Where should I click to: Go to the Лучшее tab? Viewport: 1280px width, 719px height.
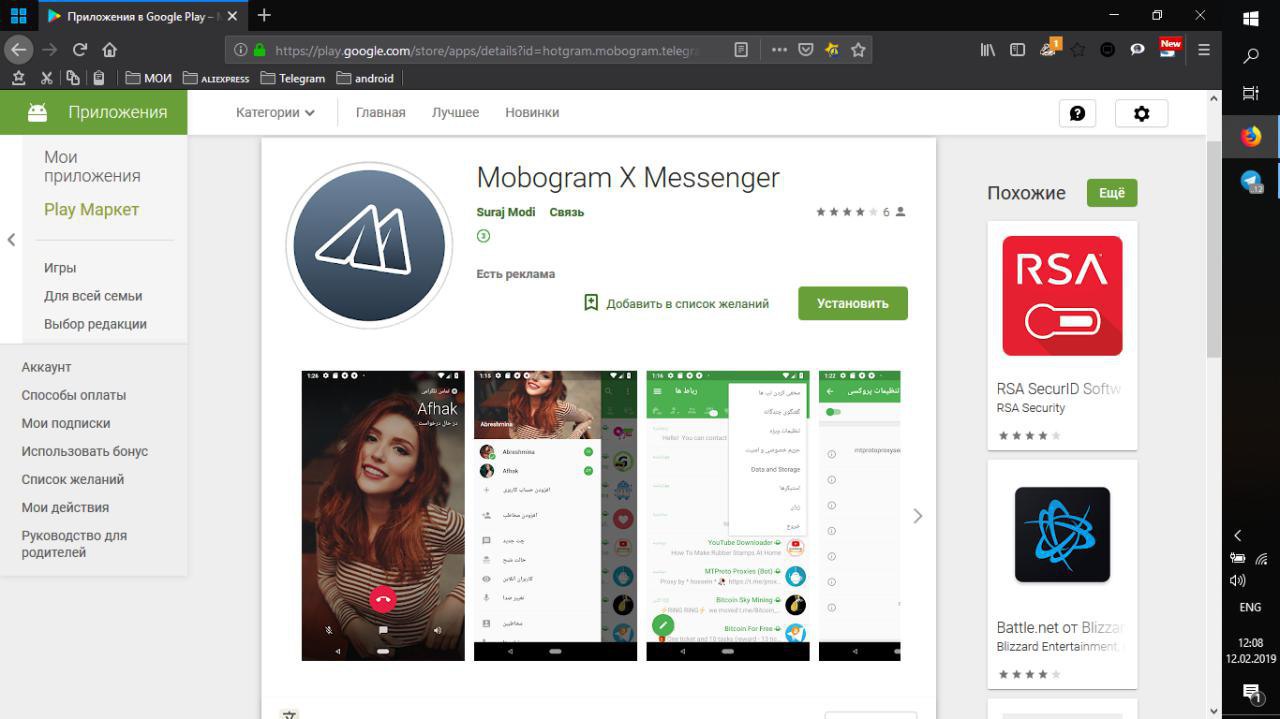[x=455, y=113]
